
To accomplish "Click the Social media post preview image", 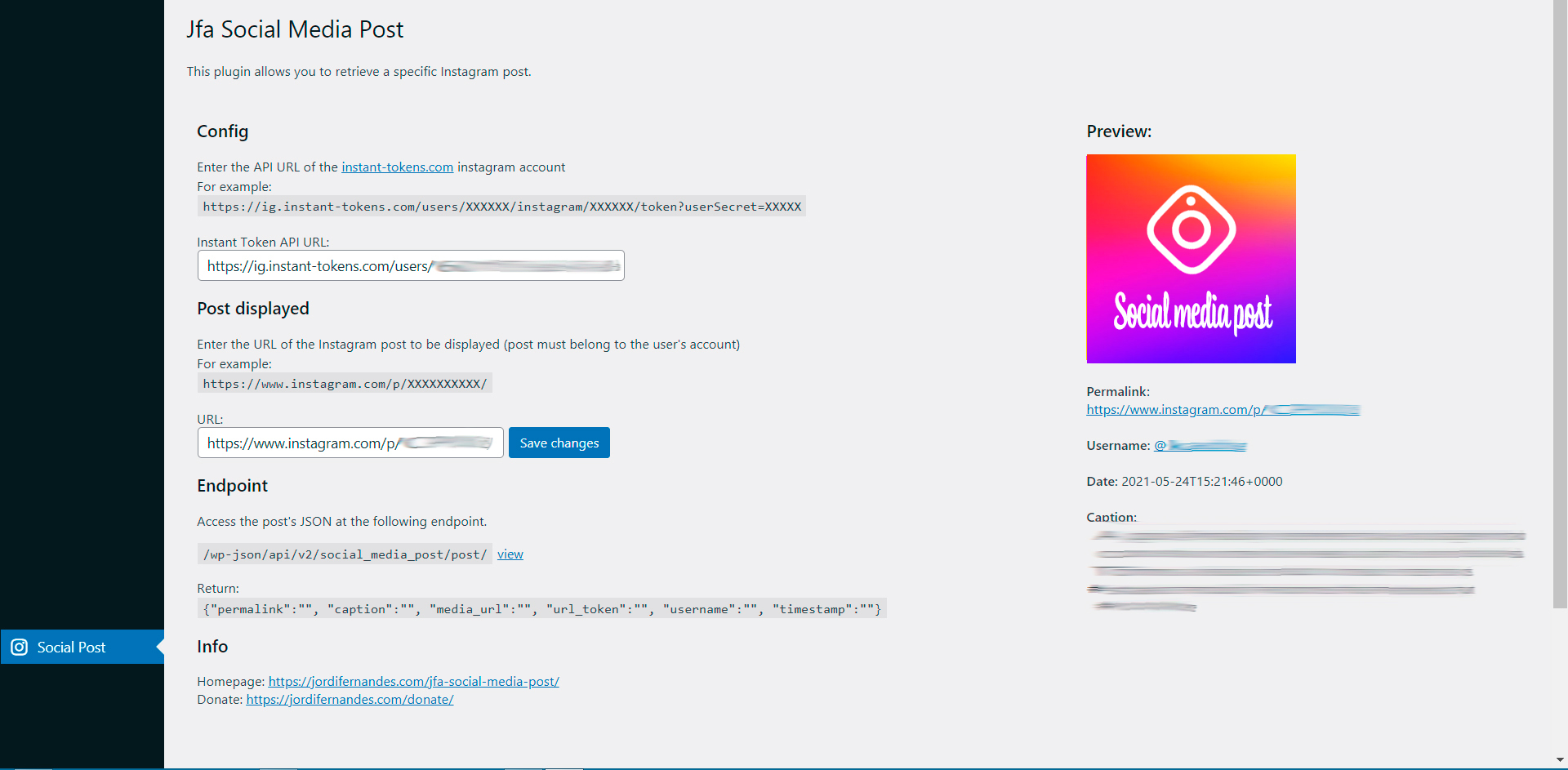I will click(1191, 259).
